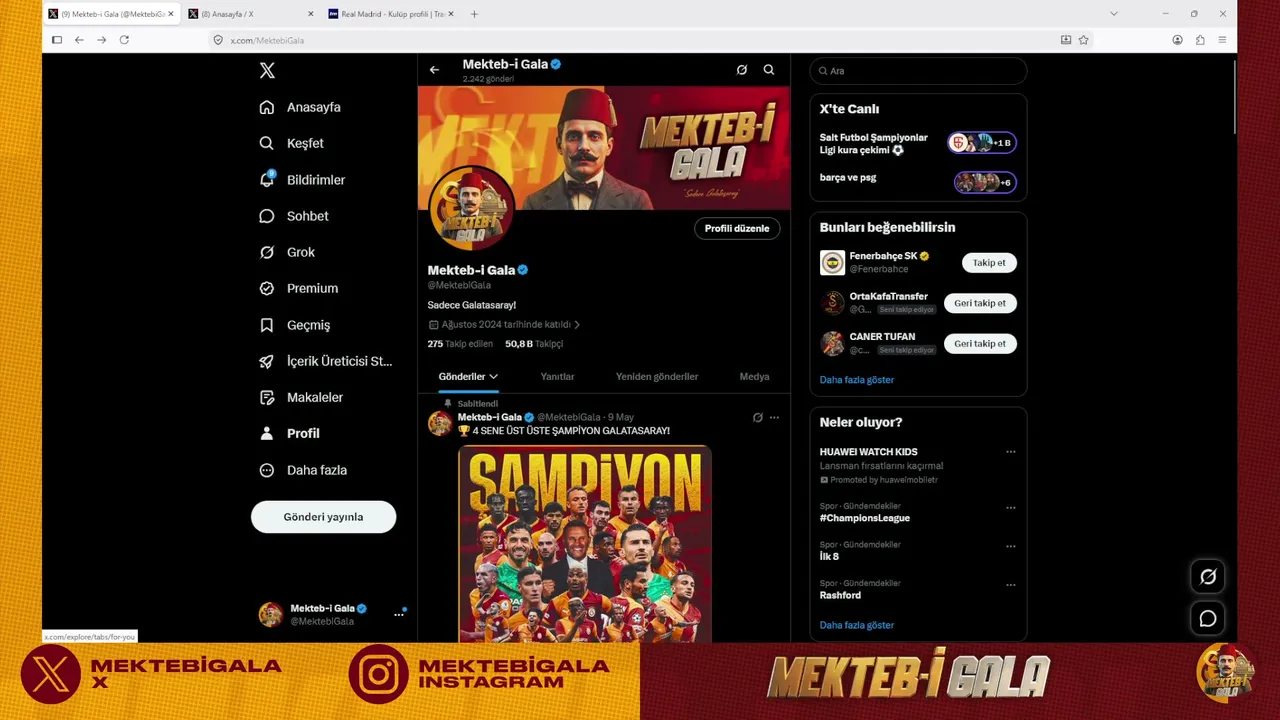Screen dimensions: 1280x720
Task: Click search icon in profile header
Action: (769, 70)
